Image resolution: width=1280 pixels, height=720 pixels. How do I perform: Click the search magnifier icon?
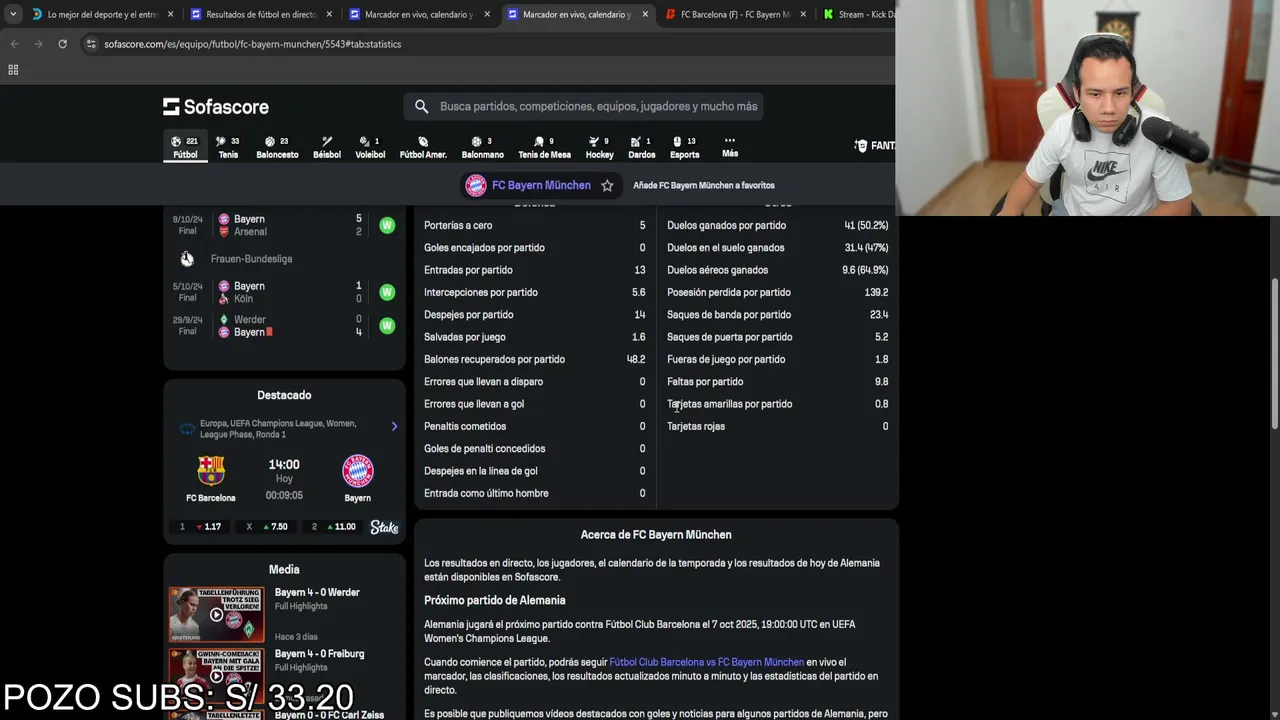tap(421, 106)
